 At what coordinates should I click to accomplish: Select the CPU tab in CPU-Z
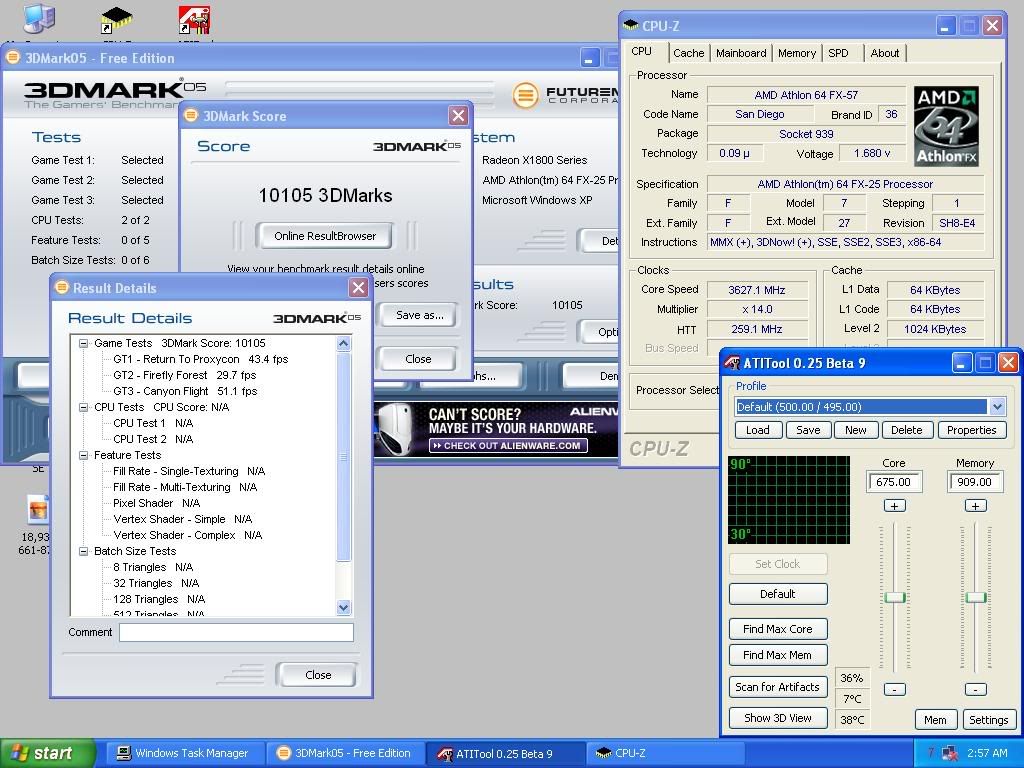coord(642,51)
